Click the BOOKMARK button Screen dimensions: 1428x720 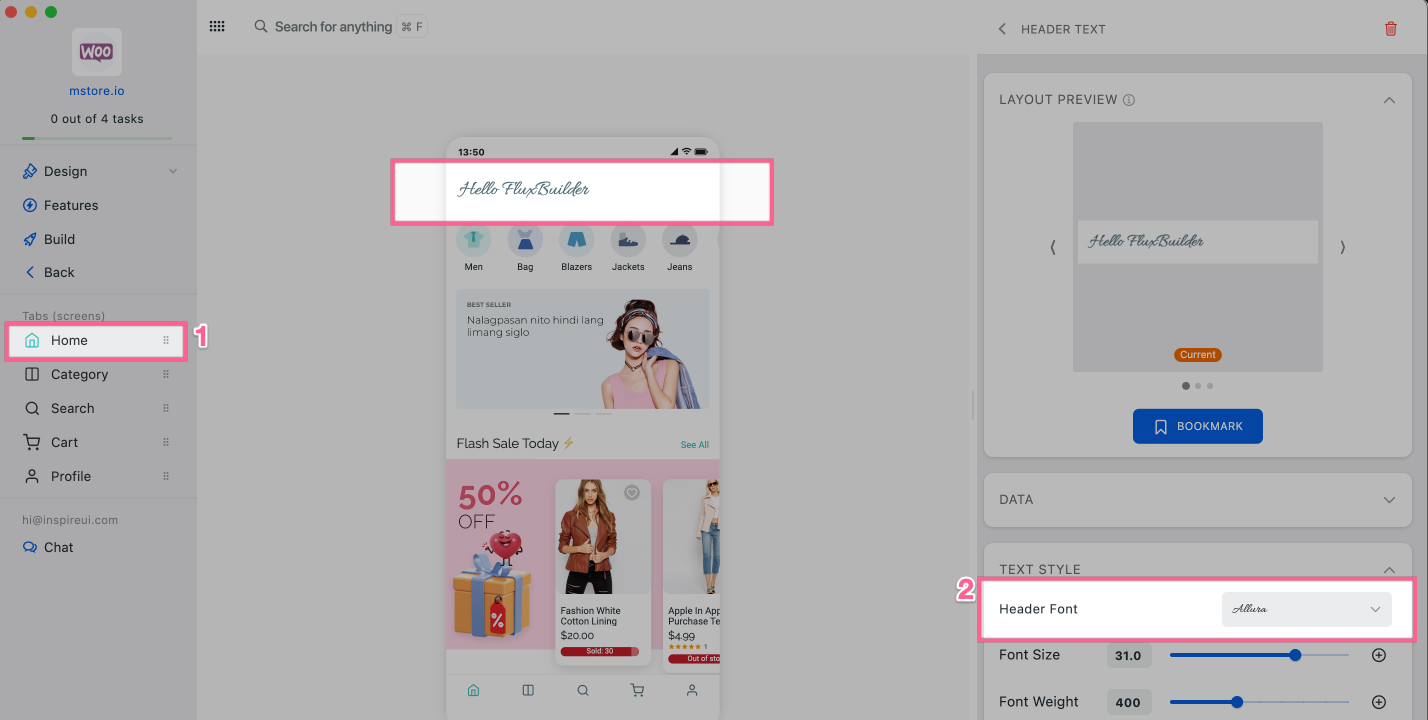pos(1197,426)
